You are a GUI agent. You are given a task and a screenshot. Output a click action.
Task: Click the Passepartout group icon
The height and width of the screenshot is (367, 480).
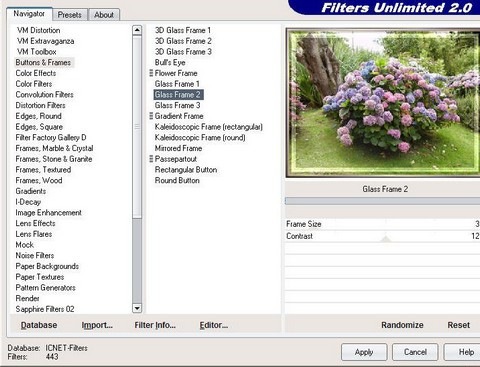click(151, 159)
